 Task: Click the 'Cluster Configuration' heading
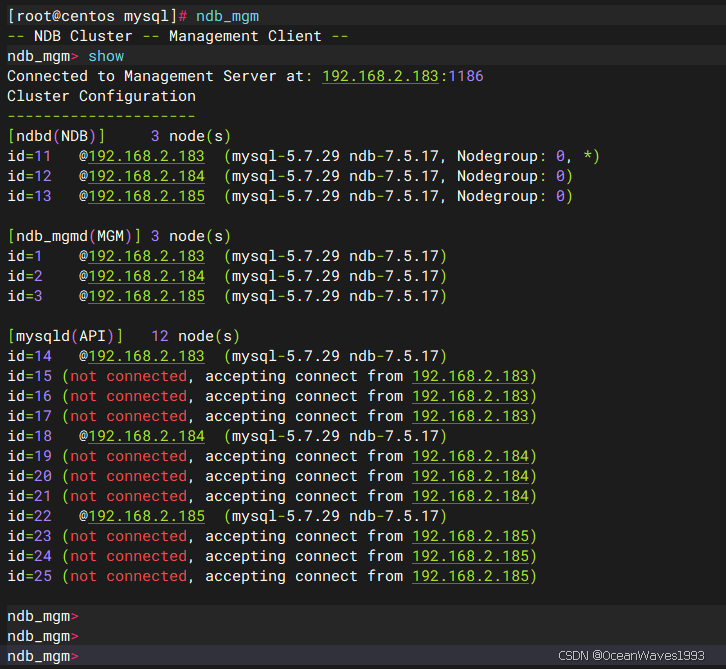(x=101, y=96)
